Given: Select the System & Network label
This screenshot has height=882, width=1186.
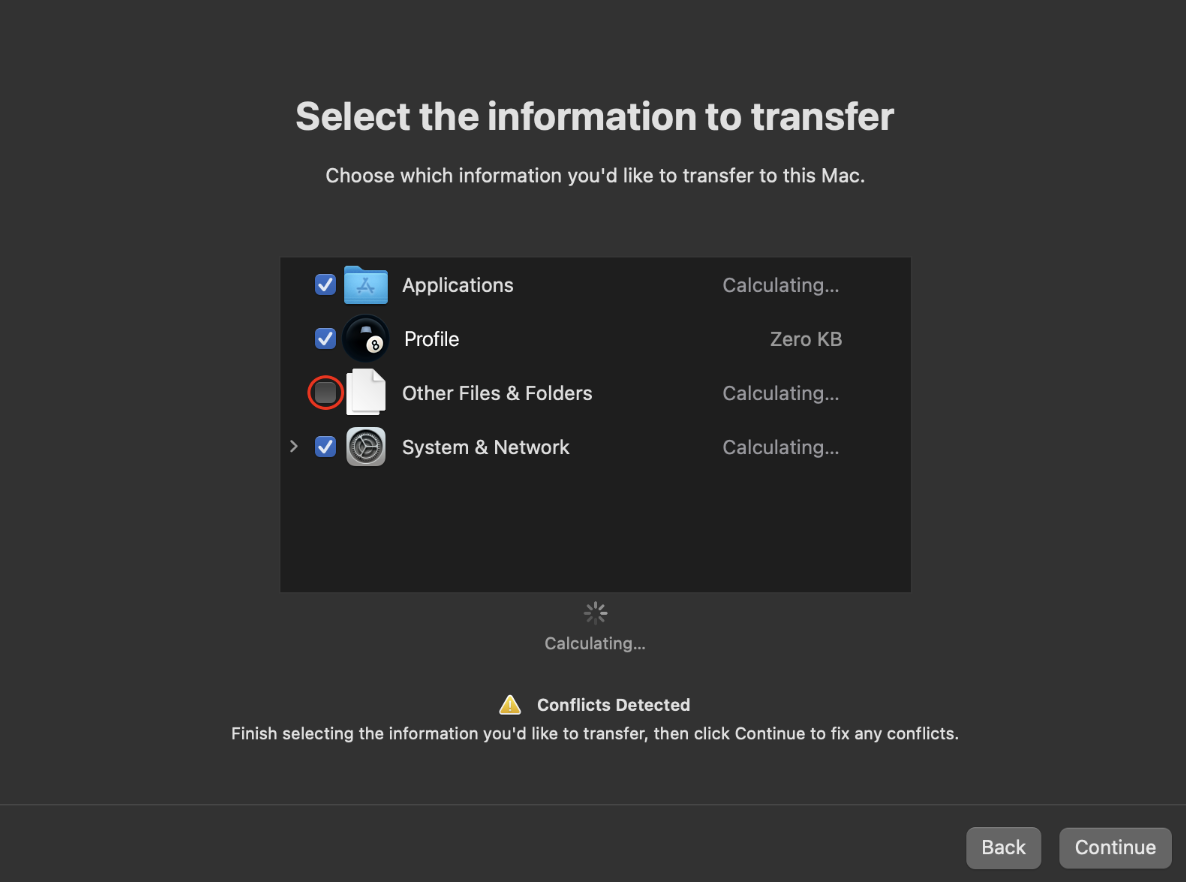Looking at the screenshot, I should [x=485, y=447].
